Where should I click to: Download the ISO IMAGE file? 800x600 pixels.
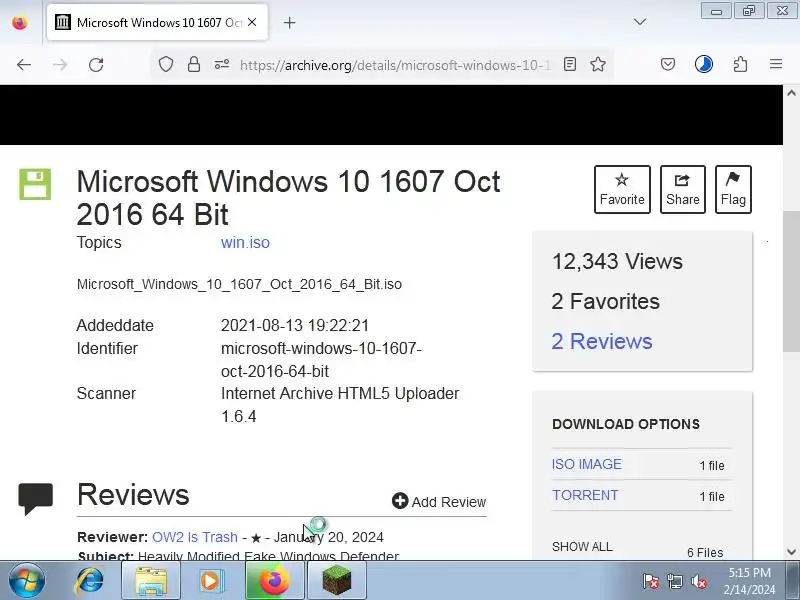pos(587,464)
